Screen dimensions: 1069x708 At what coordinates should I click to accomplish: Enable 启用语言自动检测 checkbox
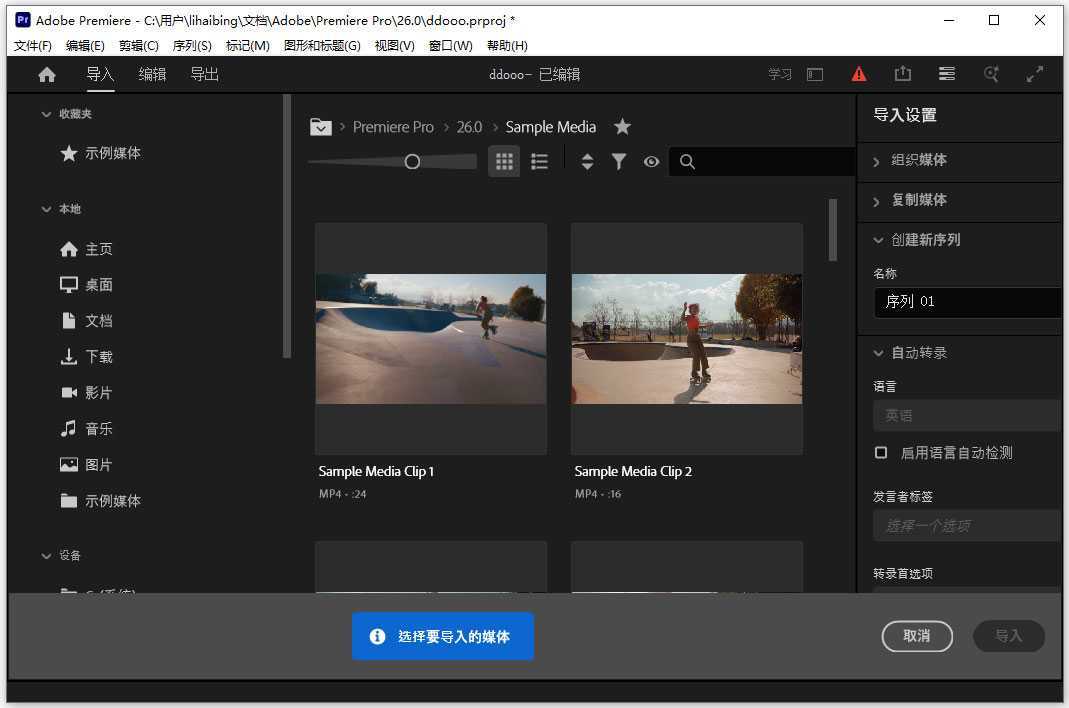(881, 452)
